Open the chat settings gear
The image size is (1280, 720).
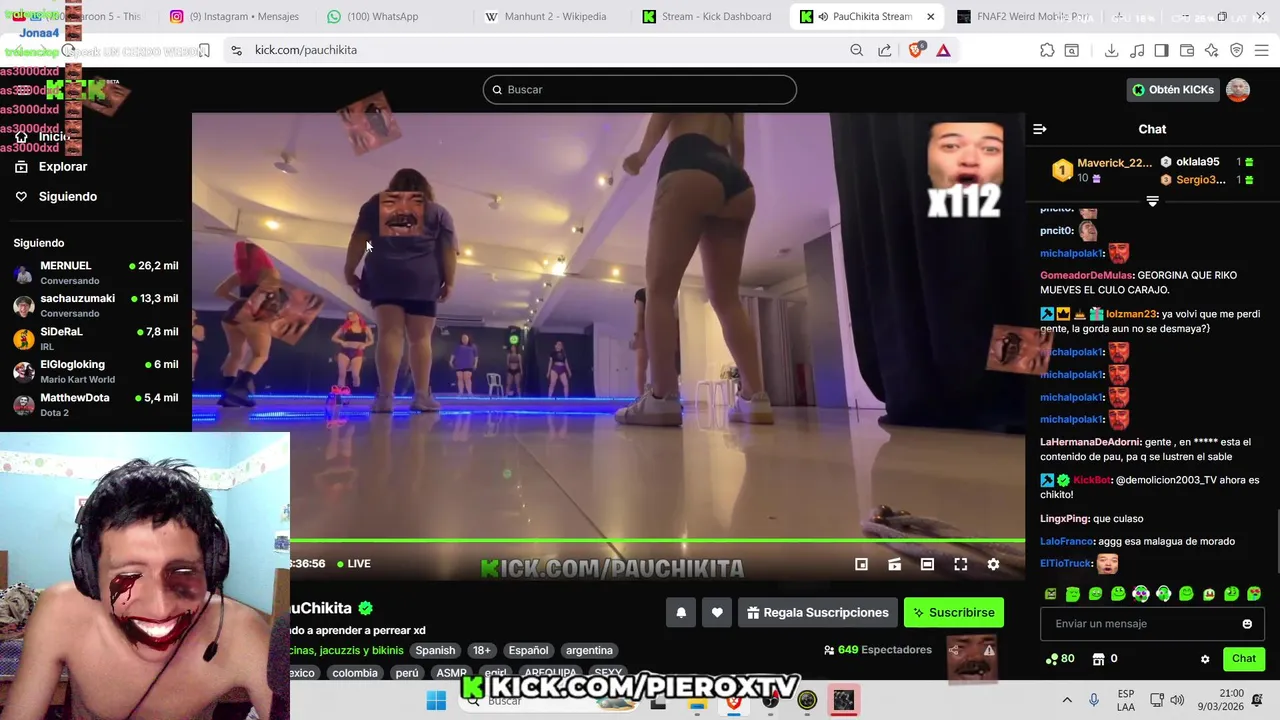pos(1205,659)
